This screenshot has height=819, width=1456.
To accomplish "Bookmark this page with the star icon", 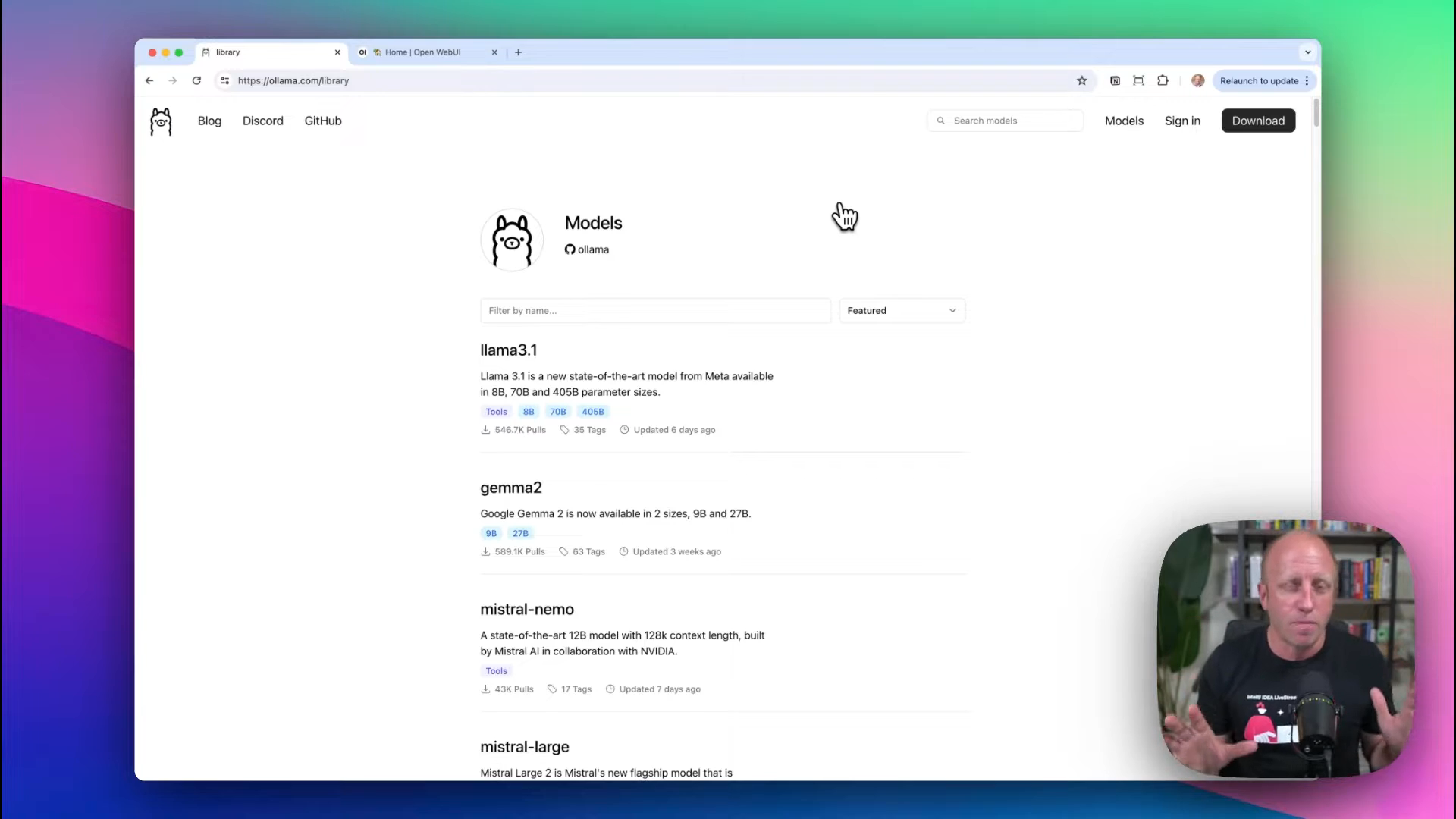I will tap(1082, 81).
